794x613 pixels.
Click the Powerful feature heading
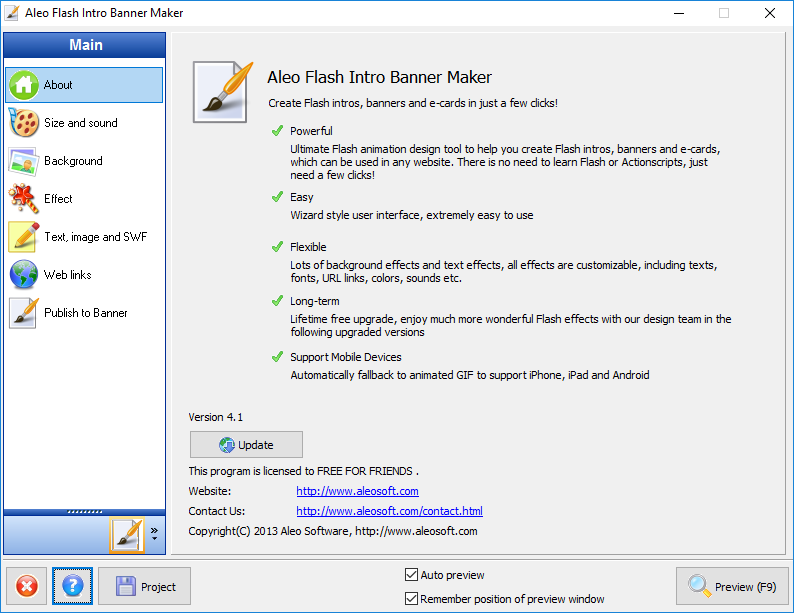311,131
